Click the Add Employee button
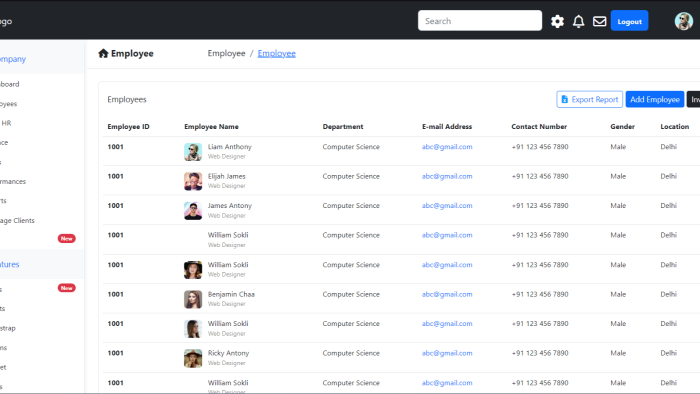Image resolution: width=700 pixels, height=394 pixels. [654, 100]
